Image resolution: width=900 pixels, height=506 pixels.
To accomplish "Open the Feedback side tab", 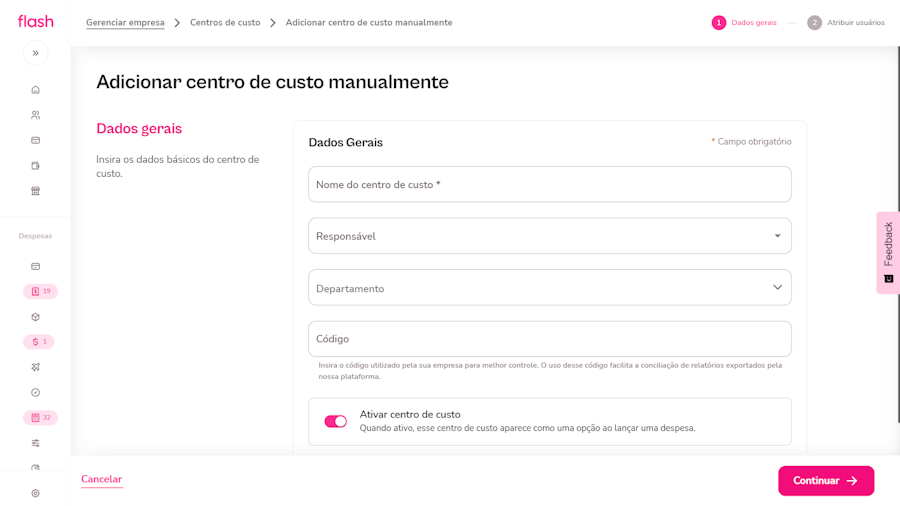I will click(x=889, y=252).
